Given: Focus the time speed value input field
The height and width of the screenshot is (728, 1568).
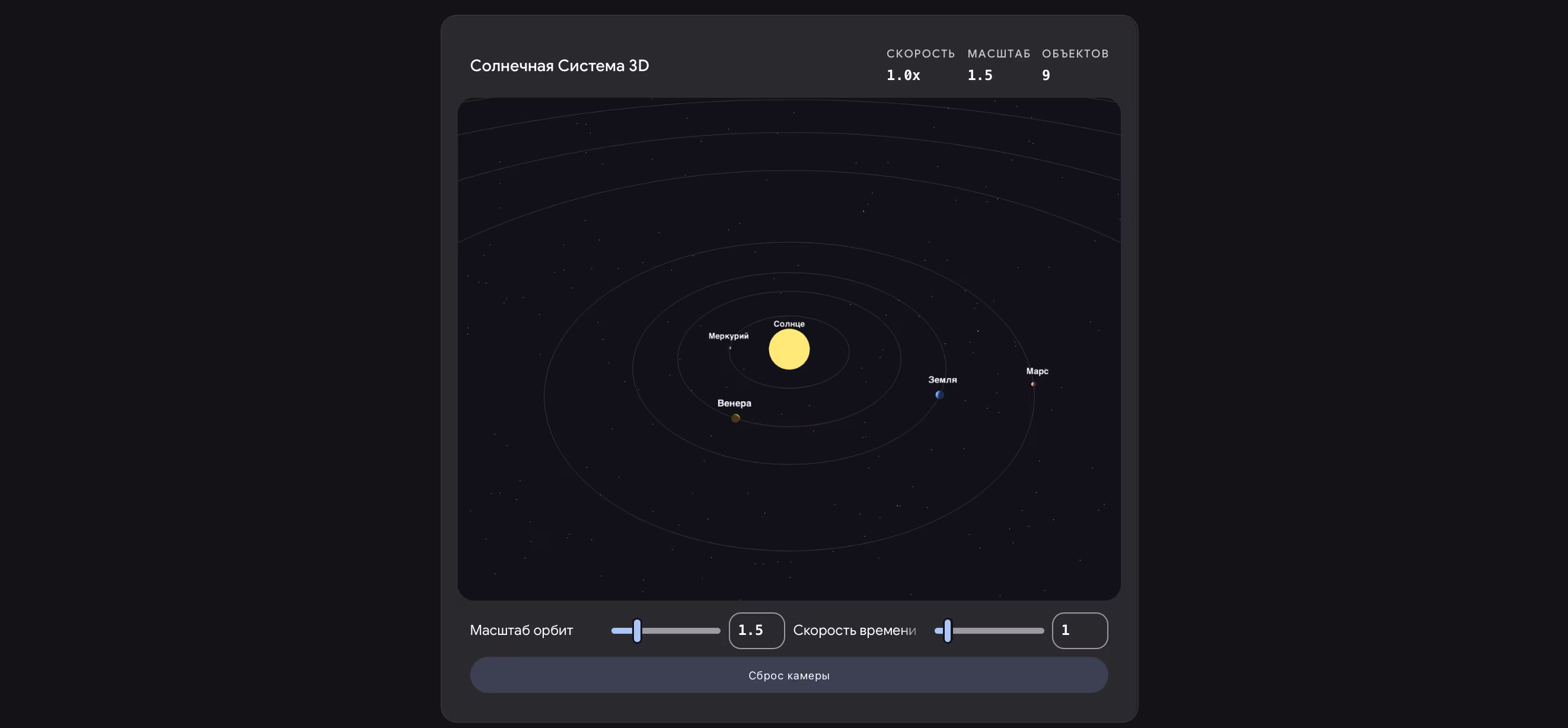Looking at the screenshot, I should pos(1079,631).
